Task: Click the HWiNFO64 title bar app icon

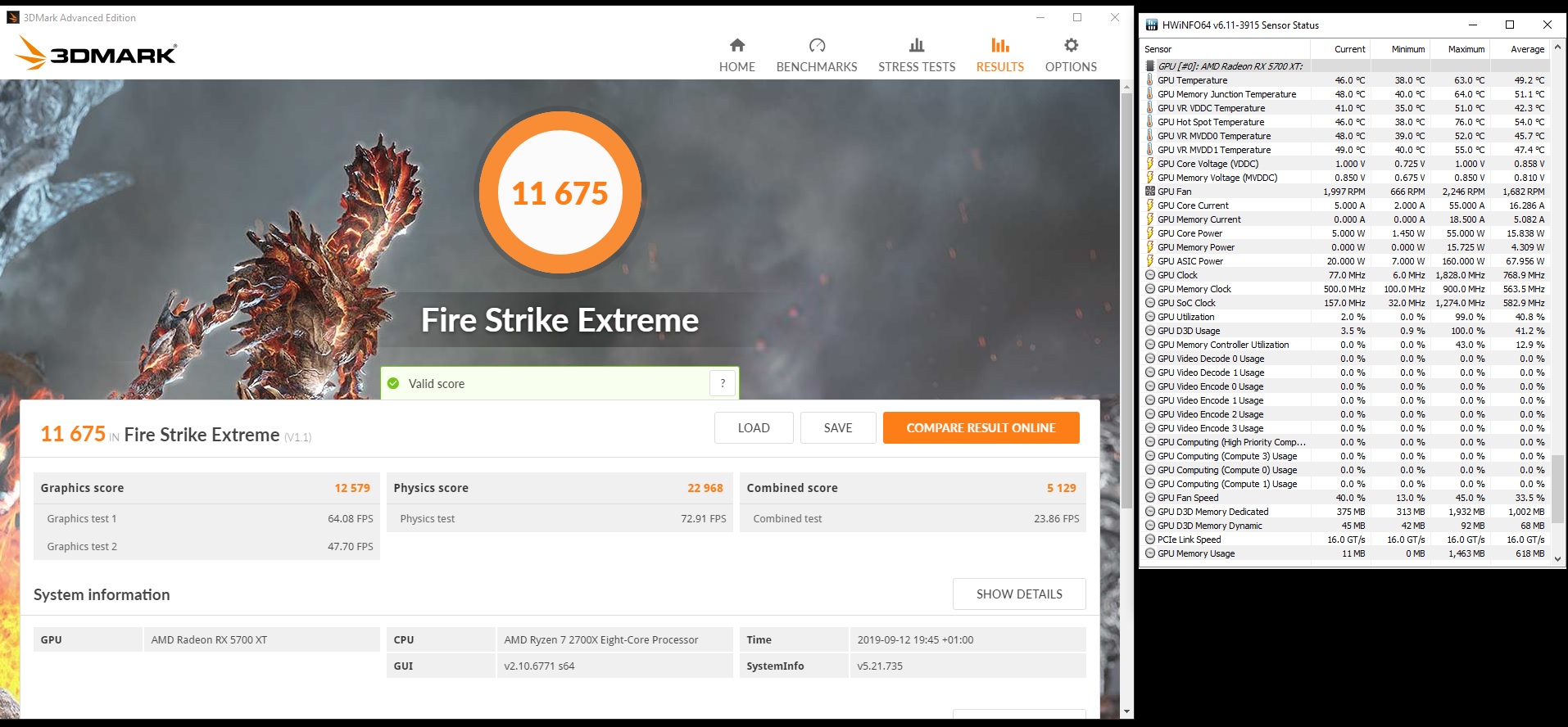Action: click(x=1151, y=25)
